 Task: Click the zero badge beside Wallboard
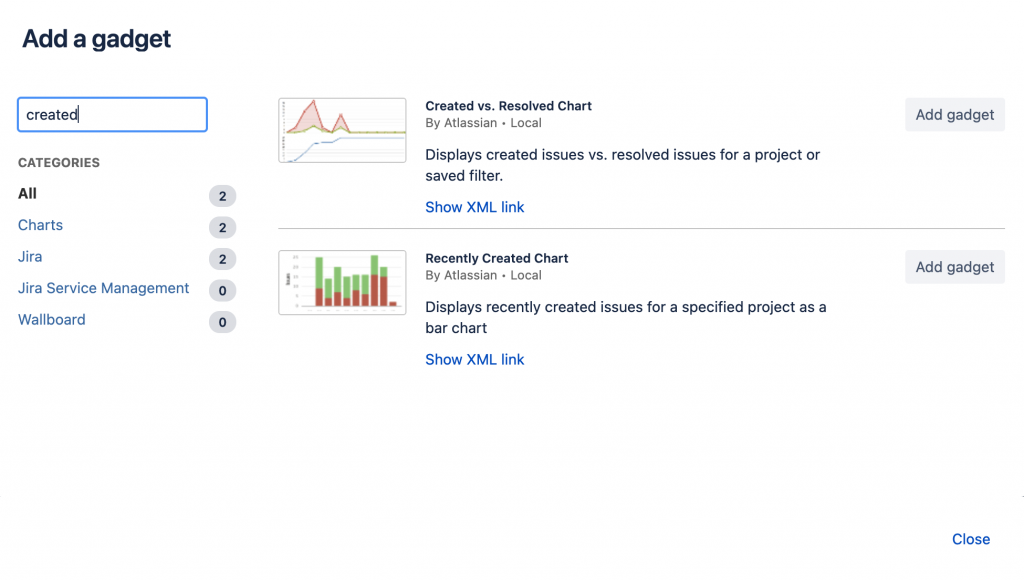click(222, 323)
